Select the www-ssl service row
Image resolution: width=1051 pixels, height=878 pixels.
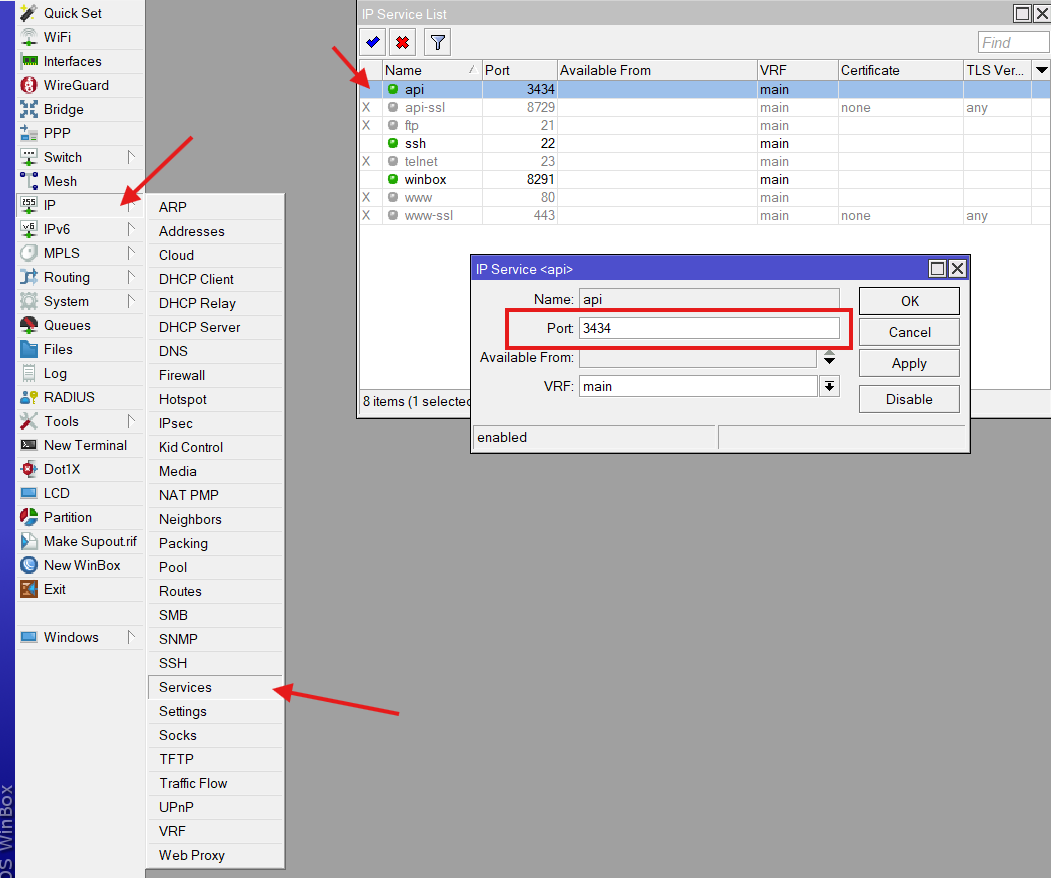point(704,215)
